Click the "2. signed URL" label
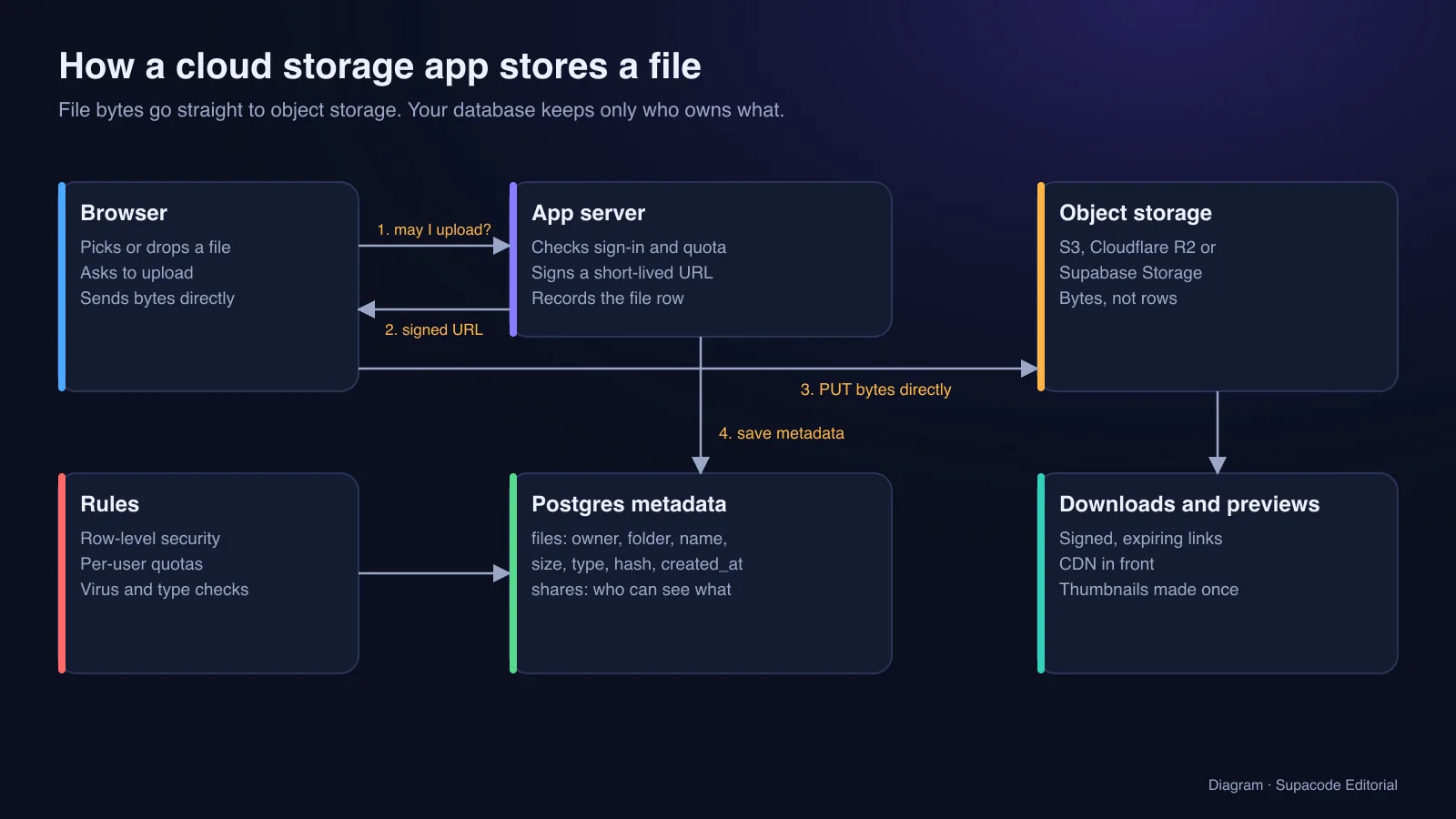1456x819 pixels. (x=434, y=329)
